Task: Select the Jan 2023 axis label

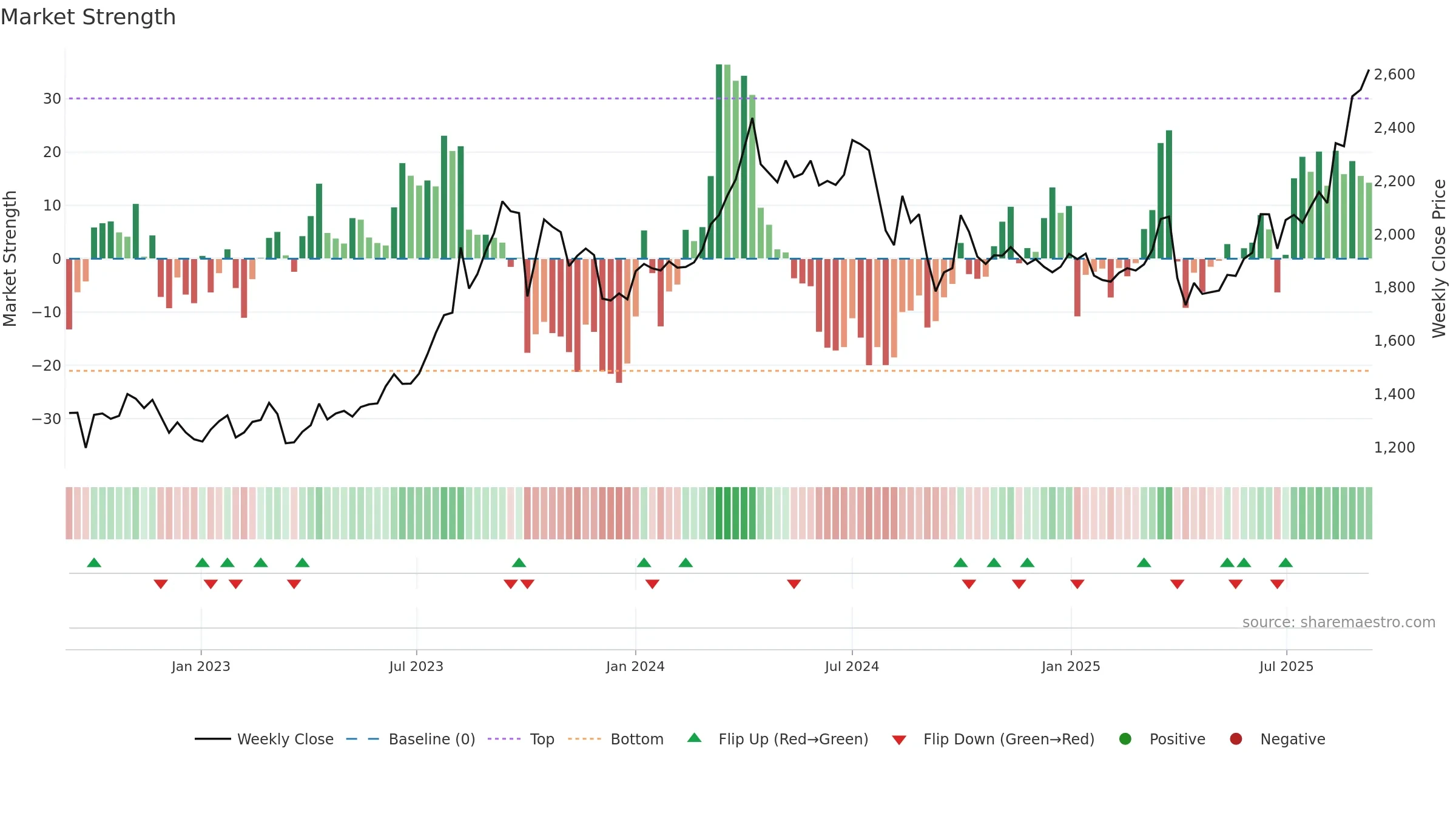Action: [x=201, y=667]
